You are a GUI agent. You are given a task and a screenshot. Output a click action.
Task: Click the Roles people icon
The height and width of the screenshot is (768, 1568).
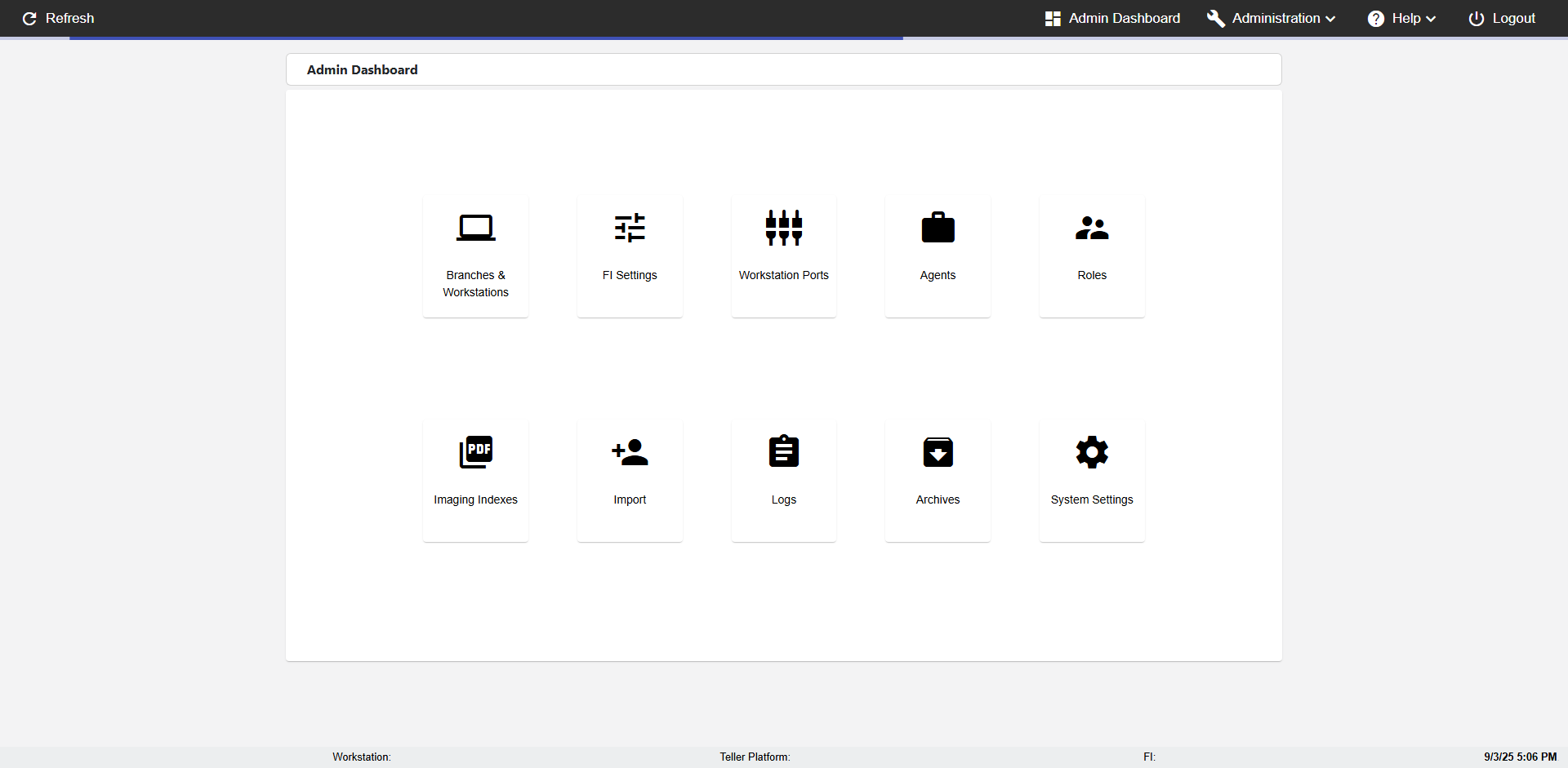(1092, 228)
